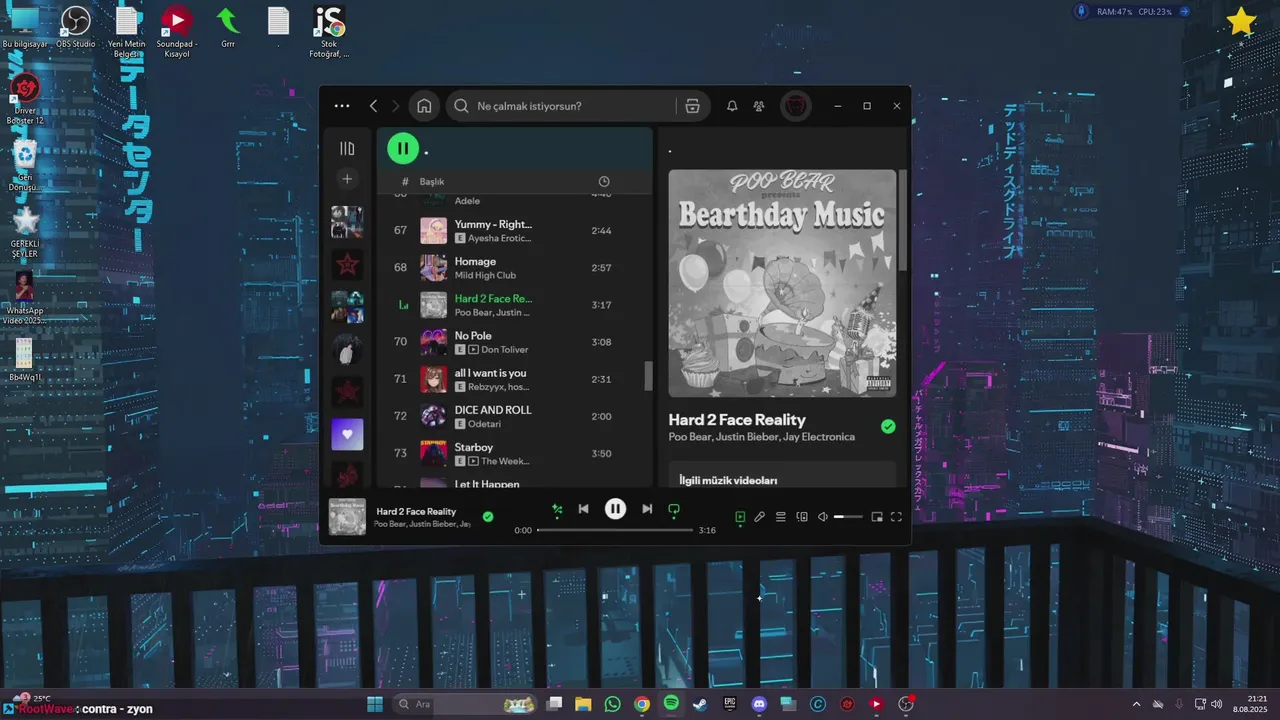Toggle the Now Playing view panel
Viewport: 1280px width, 720px height.
[740, 517]
